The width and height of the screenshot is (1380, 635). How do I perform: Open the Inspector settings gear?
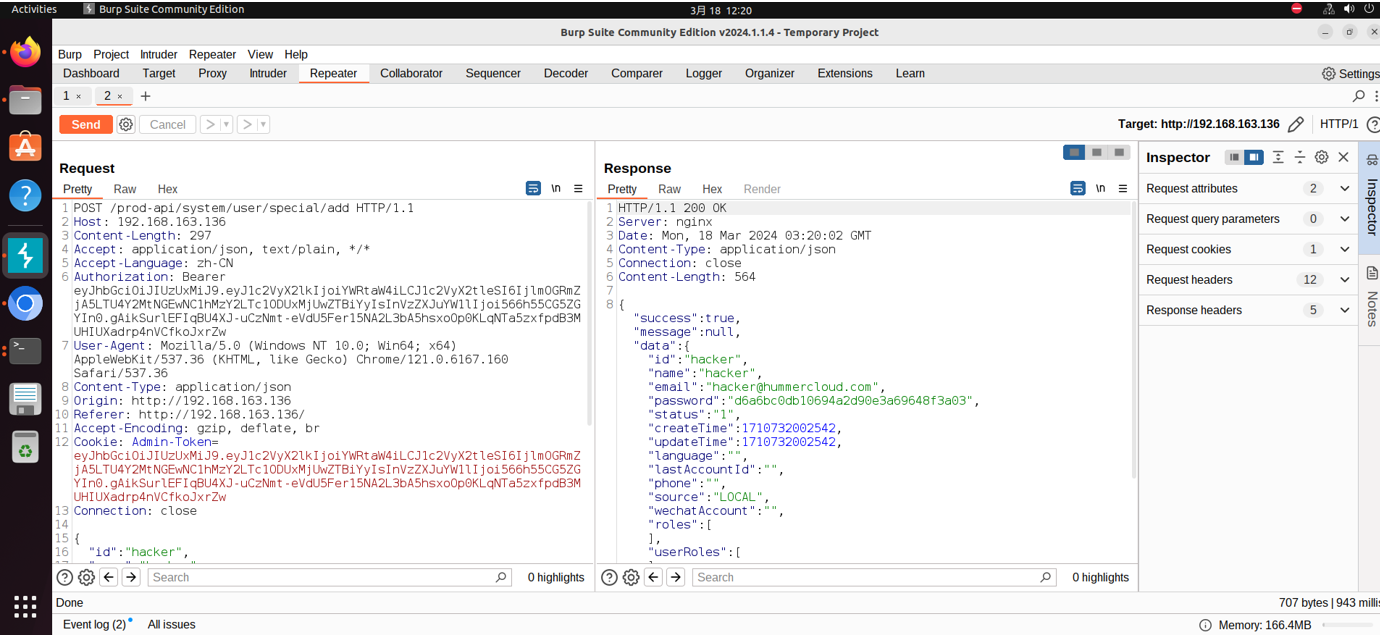[x=1321, y=157]
